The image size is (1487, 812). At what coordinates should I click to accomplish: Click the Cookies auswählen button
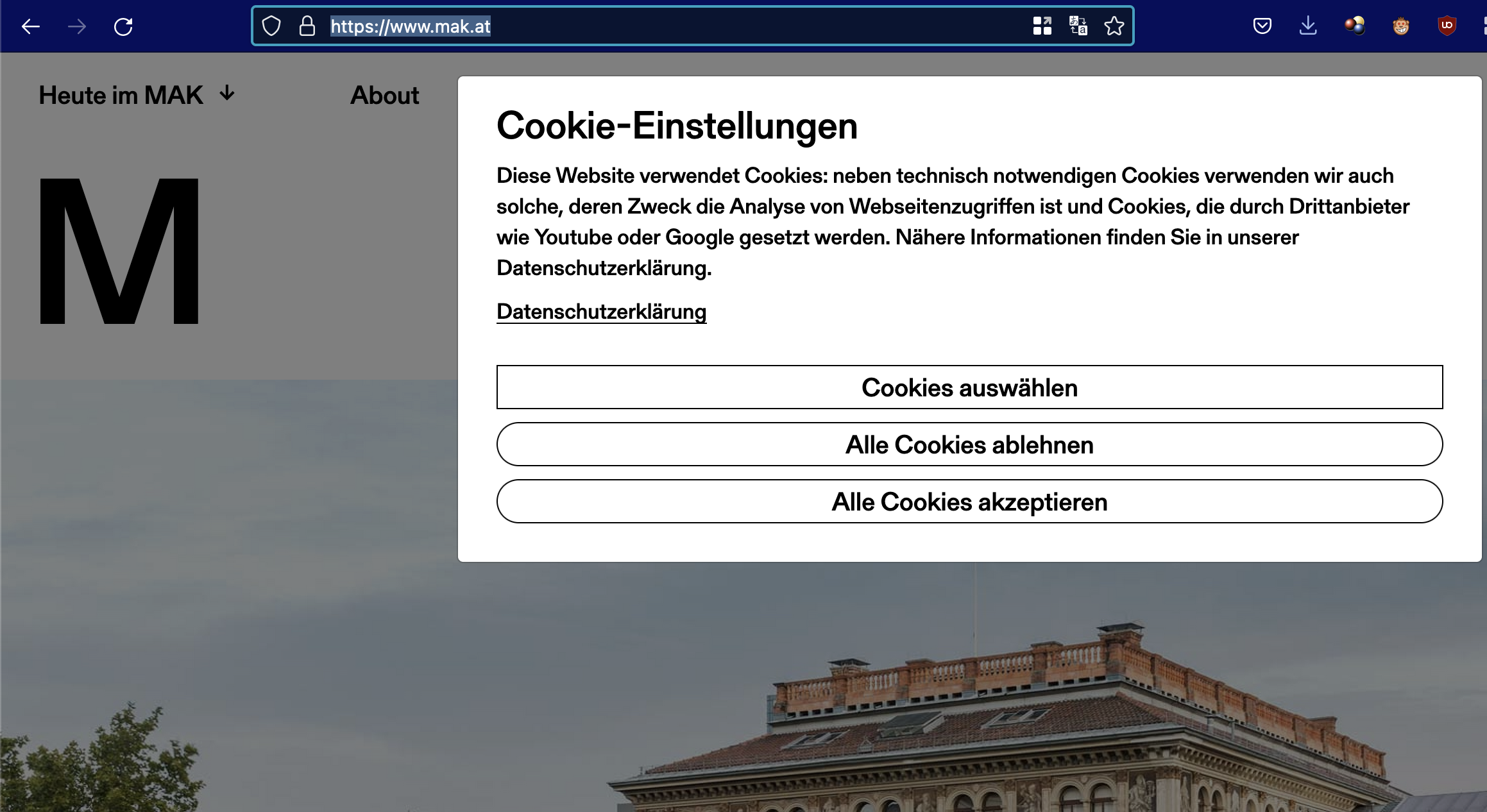(x=969, y=387)
